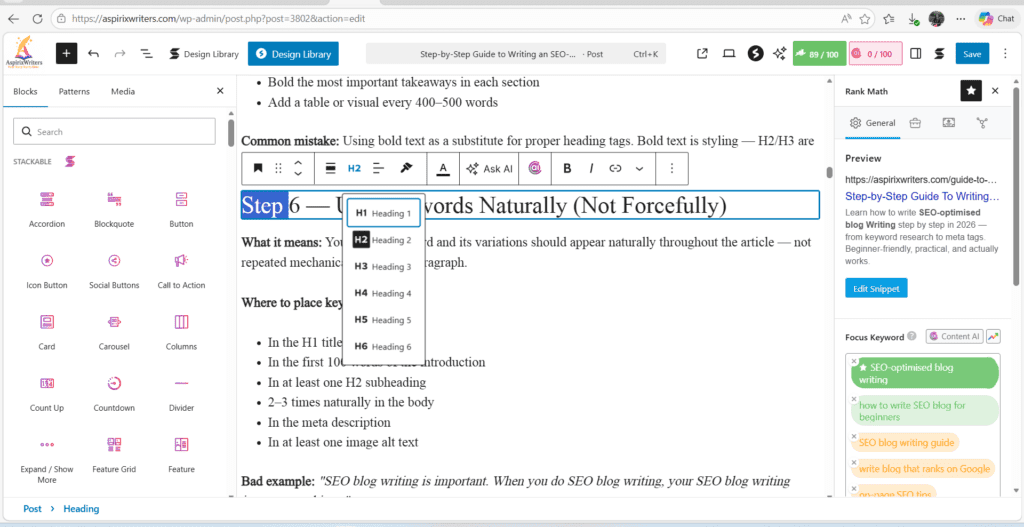Switch to the Media tab

(x=123, y=91)
